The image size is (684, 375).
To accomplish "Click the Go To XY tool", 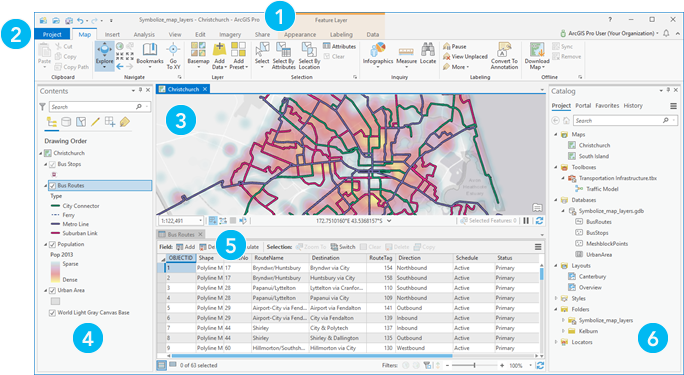I will tap(173, 56).
